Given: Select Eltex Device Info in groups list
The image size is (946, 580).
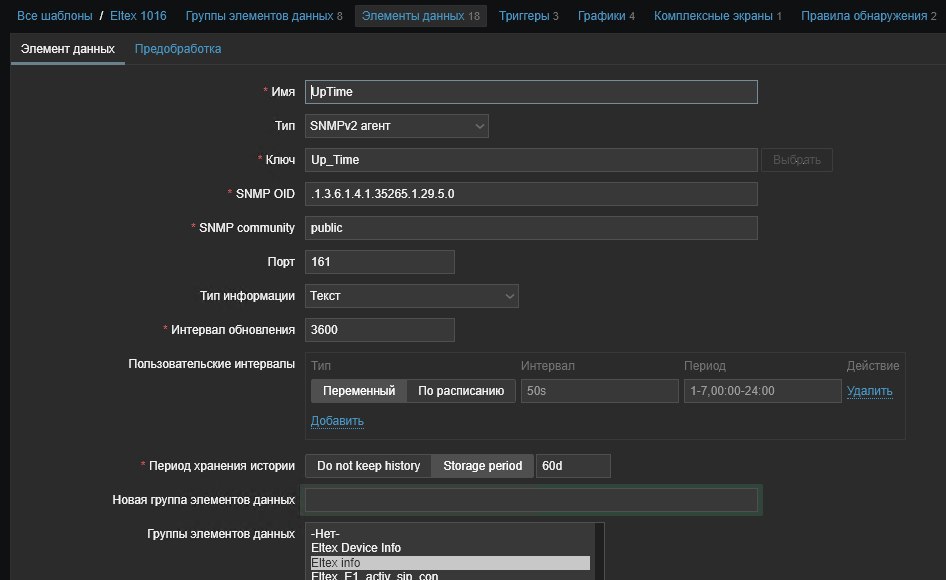Looking at the screenshot, I should point(356,548).
